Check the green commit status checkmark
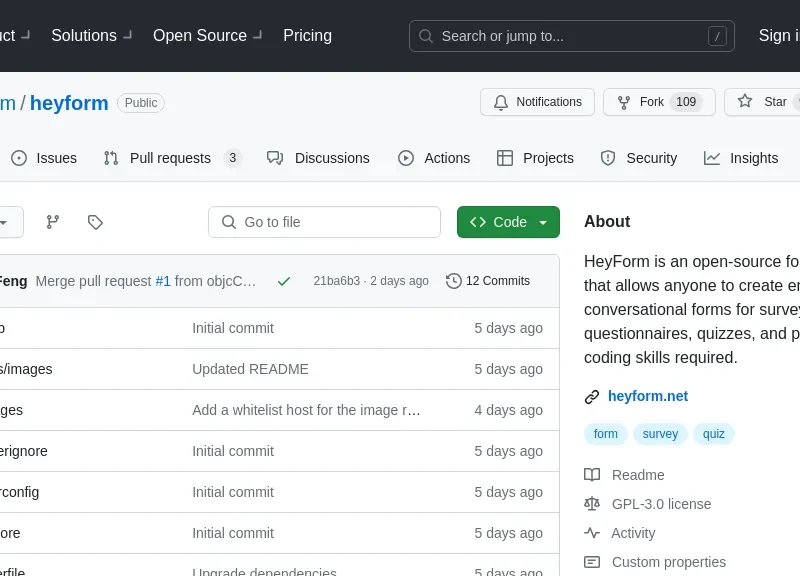This screenshot has height=576, width=800. point(284,281)
